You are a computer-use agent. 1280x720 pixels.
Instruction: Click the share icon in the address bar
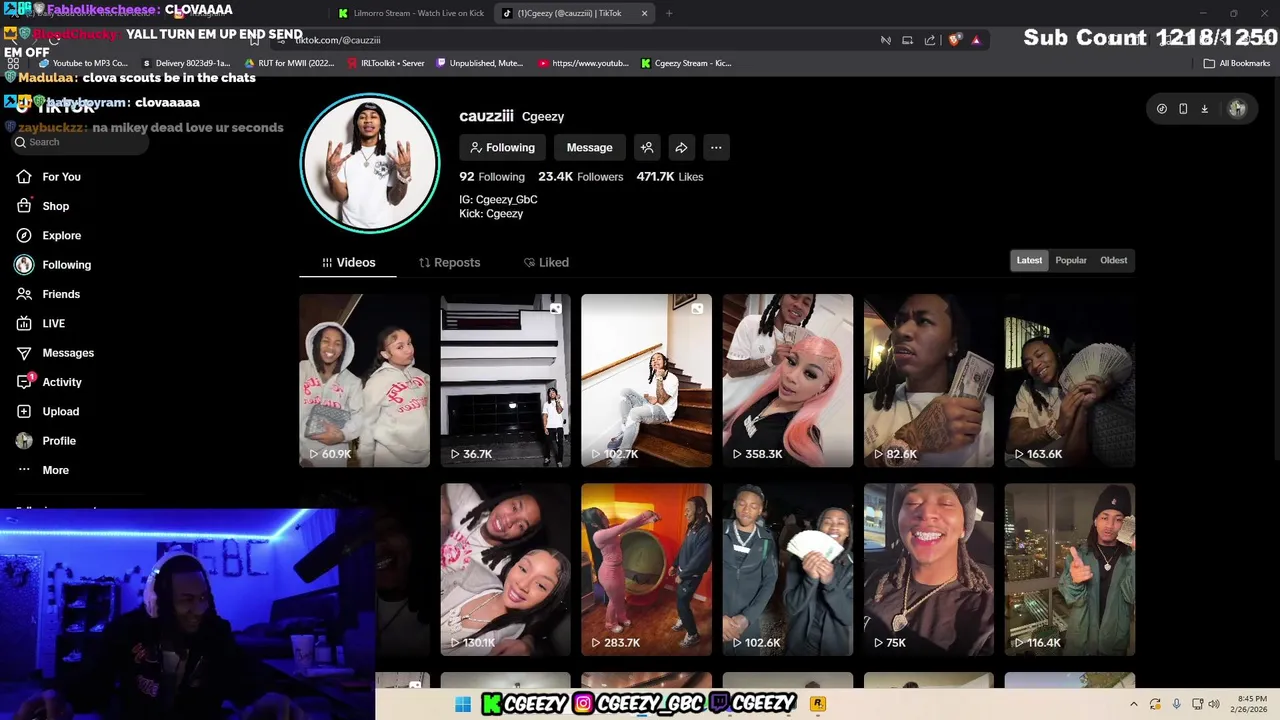tap(930, 40)
